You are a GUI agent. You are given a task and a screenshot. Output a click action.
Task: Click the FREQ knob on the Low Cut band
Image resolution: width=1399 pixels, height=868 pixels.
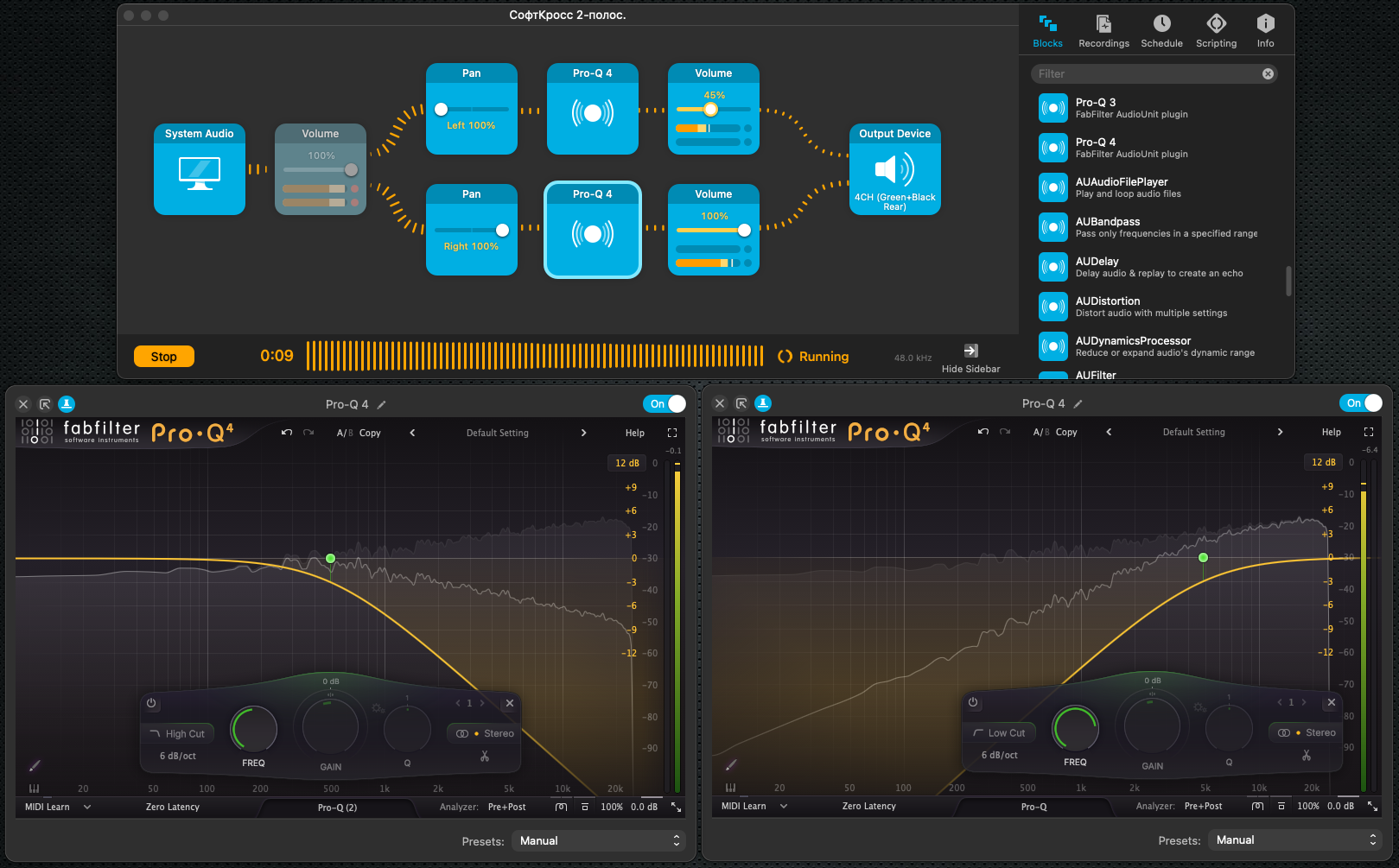pos(1076,727)
